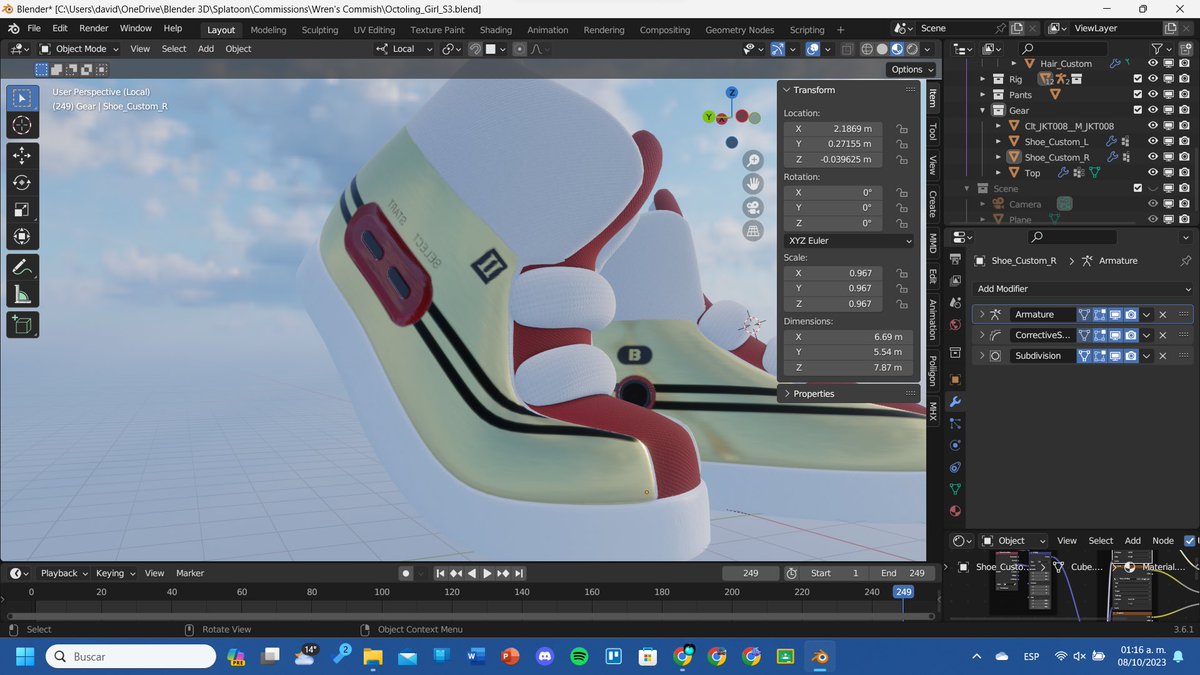The image size is (1200, 675).
Task: Activate the 3D Cursor tool
Action: [23, 125]
